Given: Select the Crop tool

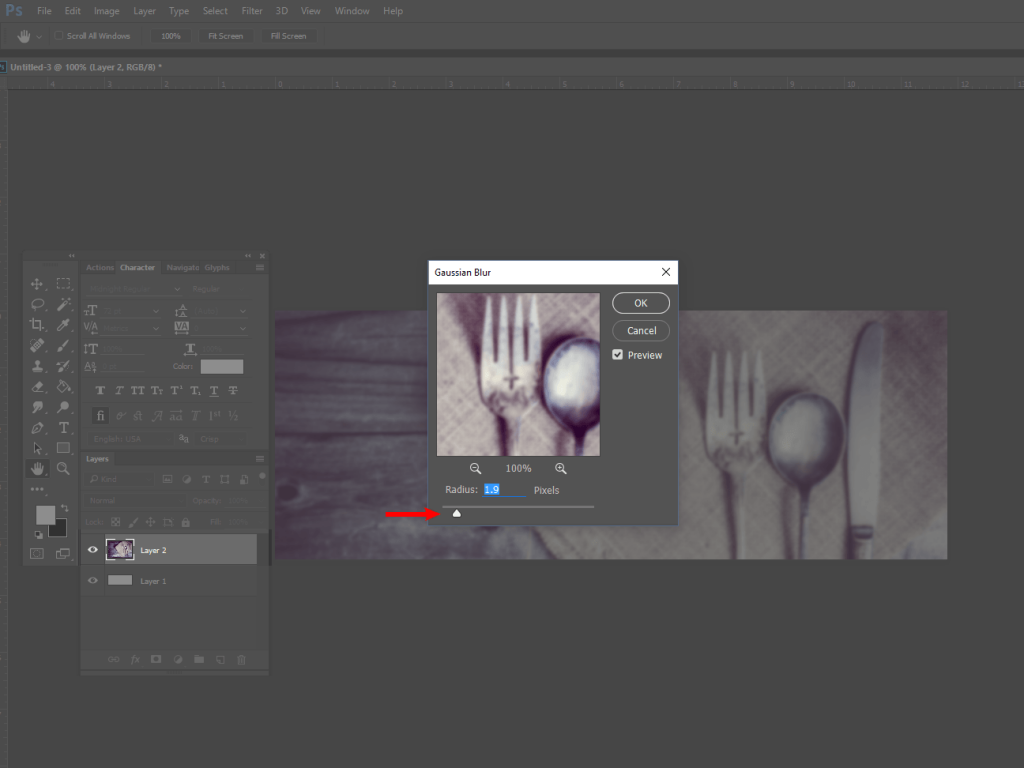Looking at the screenshot, I should 37,325.
